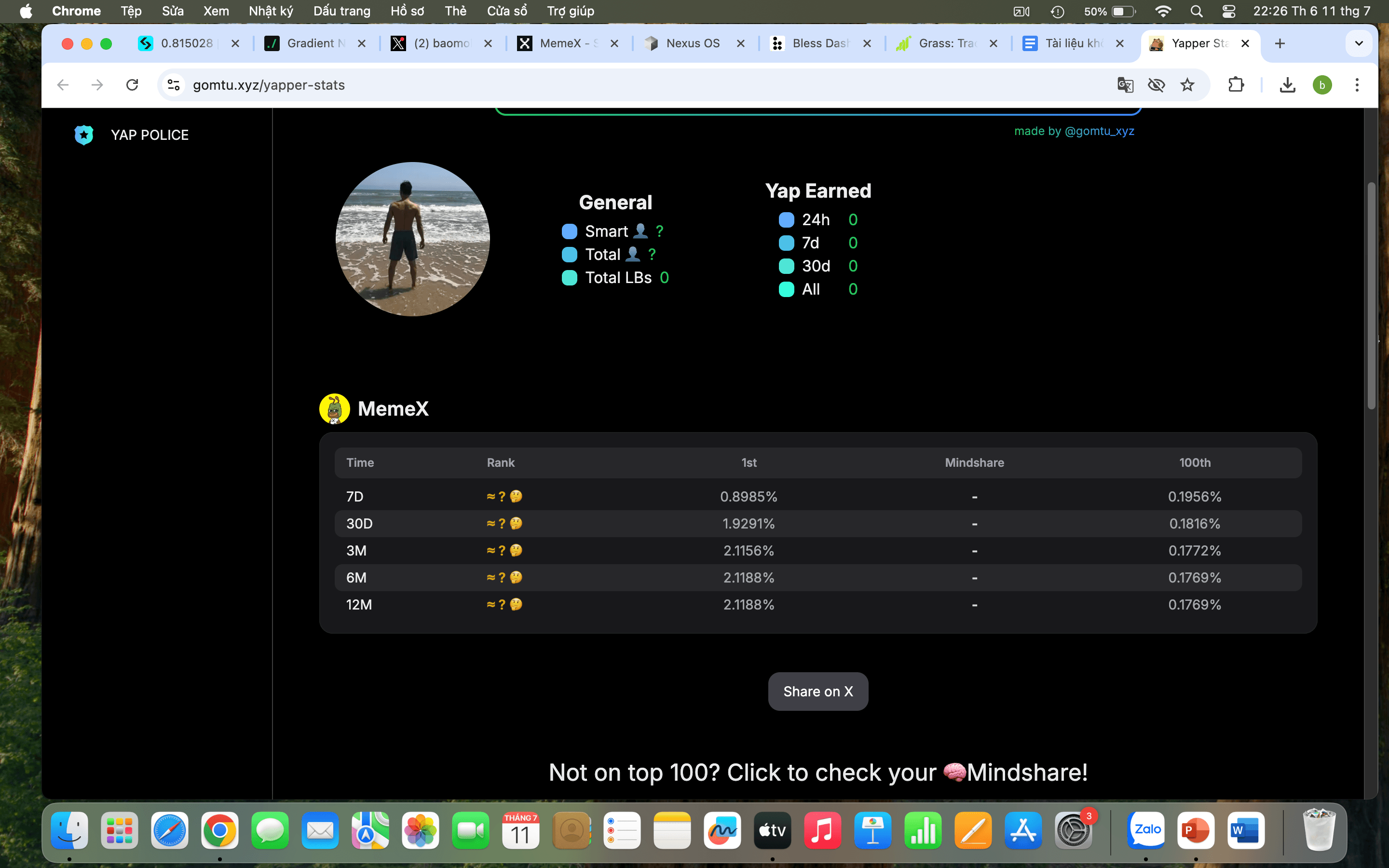1389x868 pixels.
Task: Open Chrome downloads icon
Action: pyautogui.click(x=1287, y=85)
